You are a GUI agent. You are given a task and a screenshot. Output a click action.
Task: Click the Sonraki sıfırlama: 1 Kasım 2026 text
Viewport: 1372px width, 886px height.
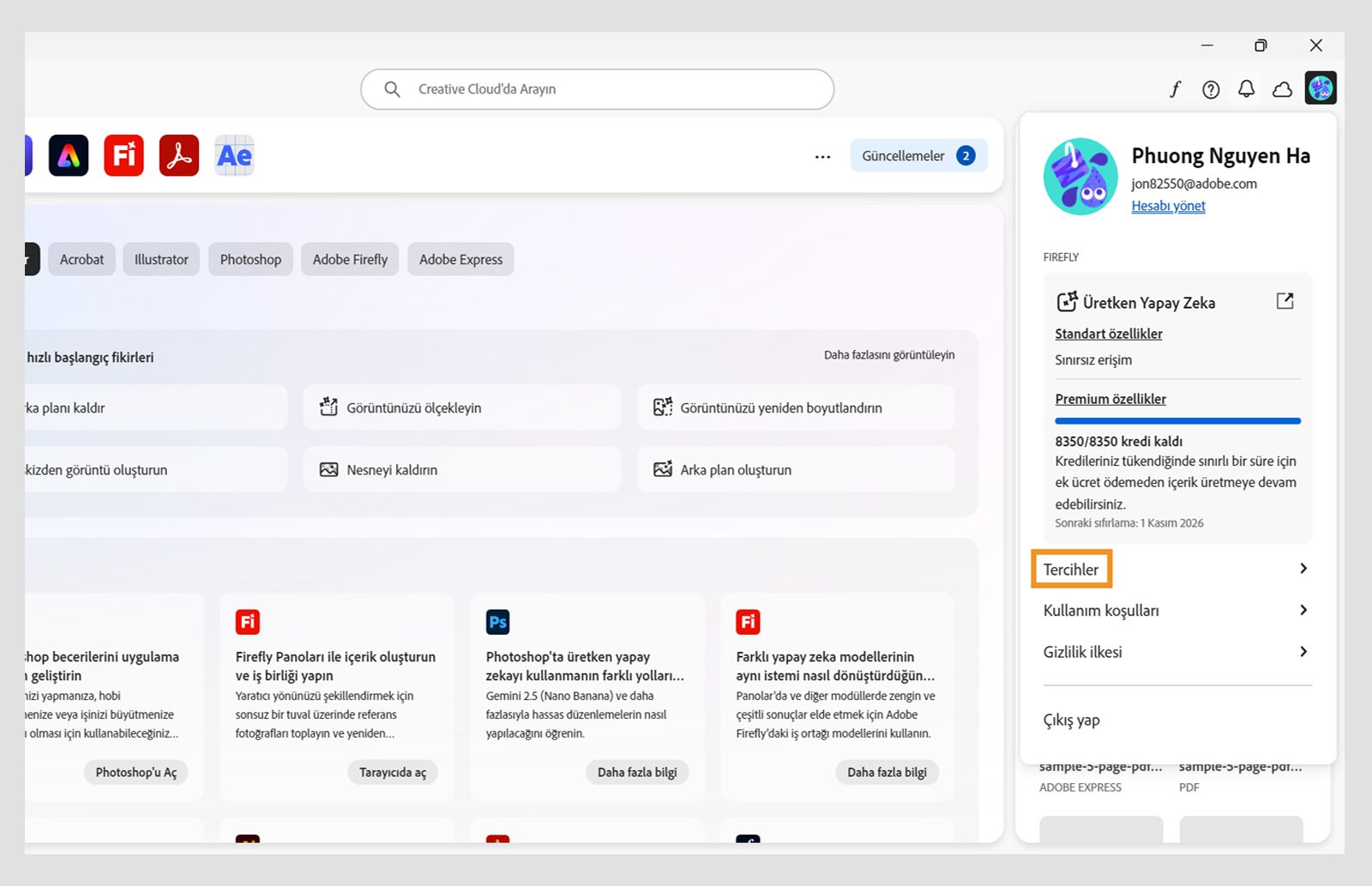coord(1129,523)
